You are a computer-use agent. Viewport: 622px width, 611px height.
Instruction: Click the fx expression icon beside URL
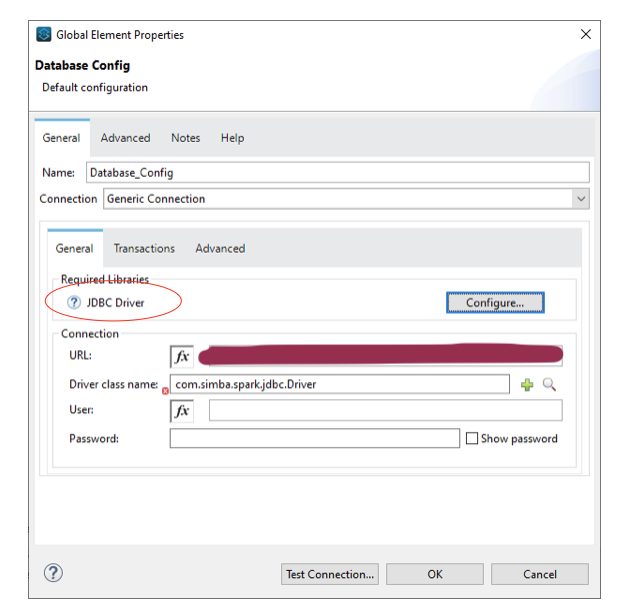[182, 355]
